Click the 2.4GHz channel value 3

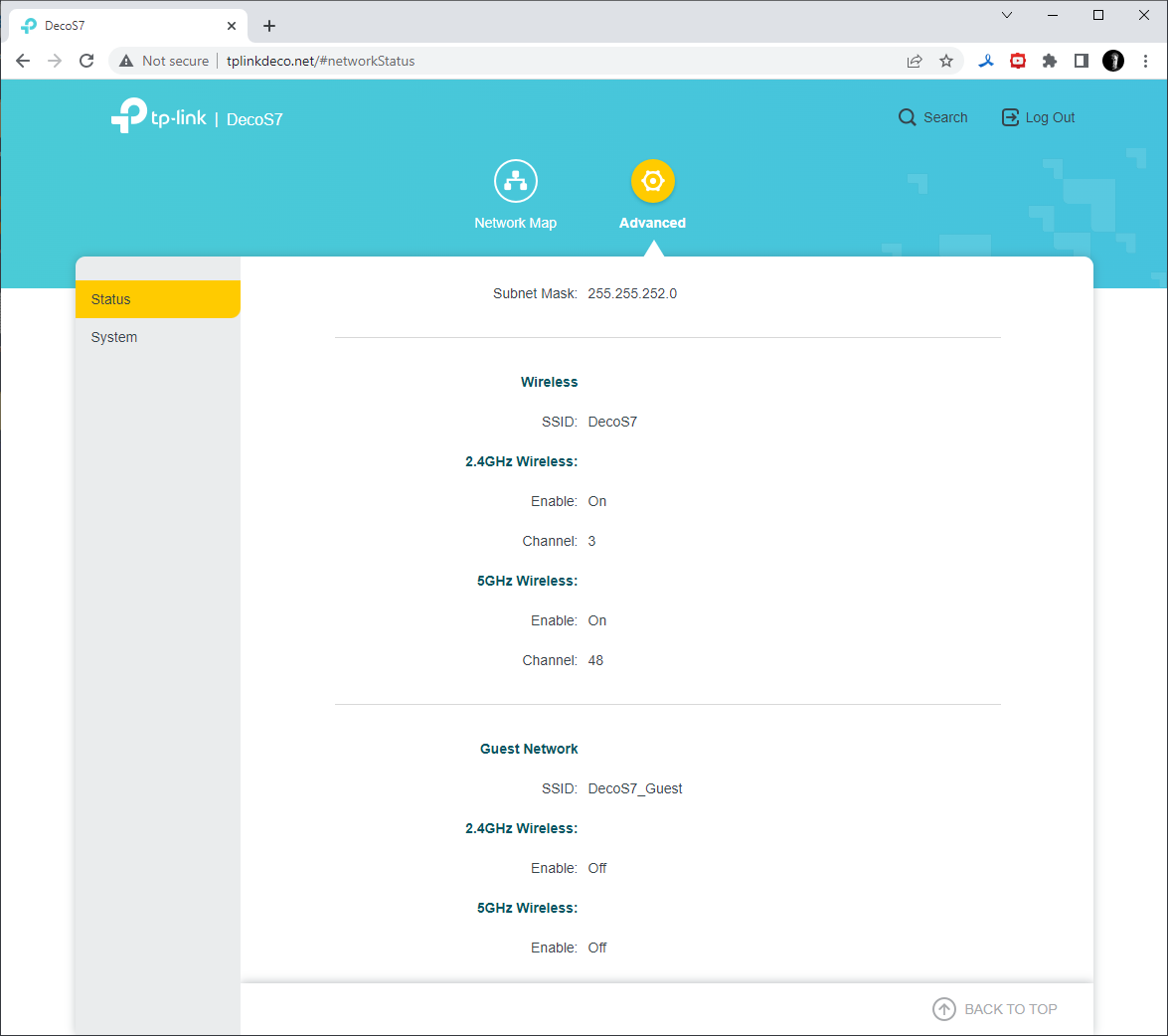coord(591,542)
